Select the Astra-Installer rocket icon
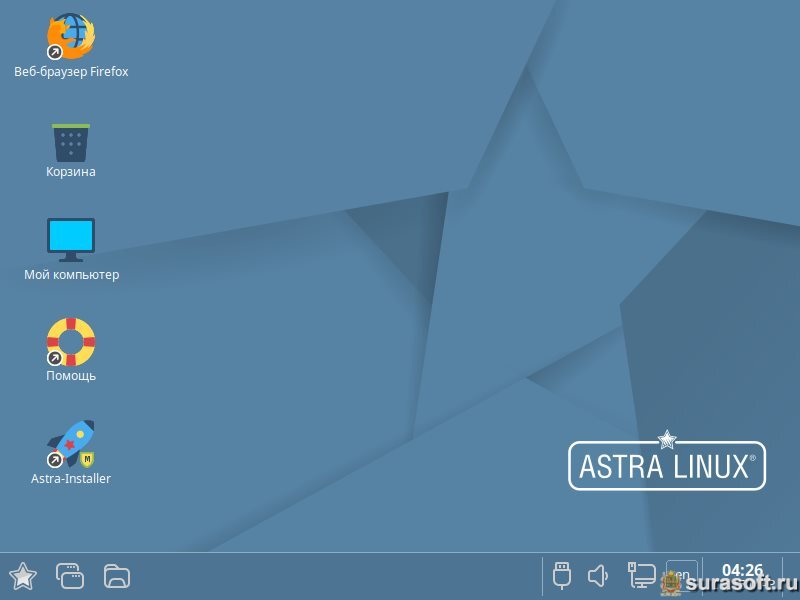The height and width of the screenshot is (600, 800). 70,444
